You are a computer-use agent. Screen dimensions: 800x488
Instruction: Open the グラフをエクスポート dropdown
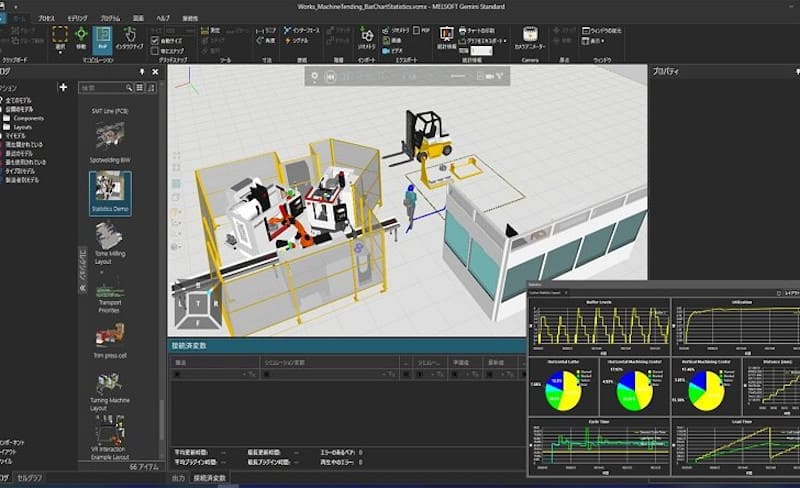point(484,41)
